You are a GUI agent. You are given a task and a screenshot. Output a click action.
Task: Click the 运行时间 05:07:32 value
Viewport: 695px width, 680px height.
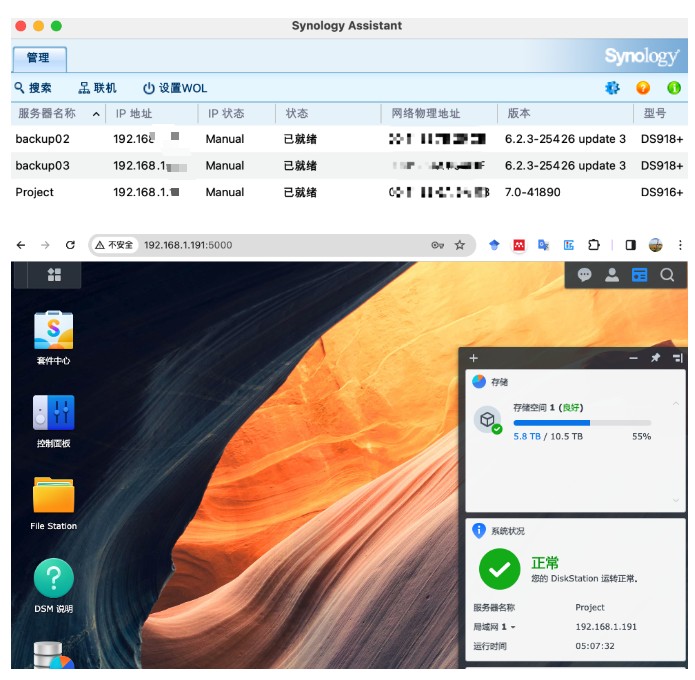[595, 646]
